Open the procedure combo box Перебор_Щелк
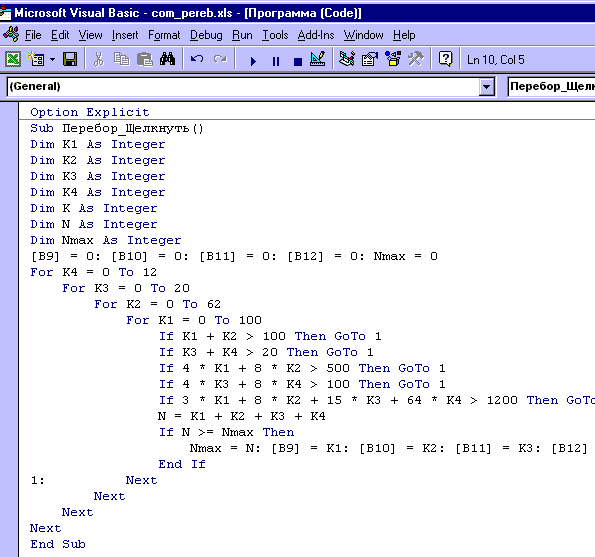The height and width of the screenshot is (557, 595). click(551, 87)
